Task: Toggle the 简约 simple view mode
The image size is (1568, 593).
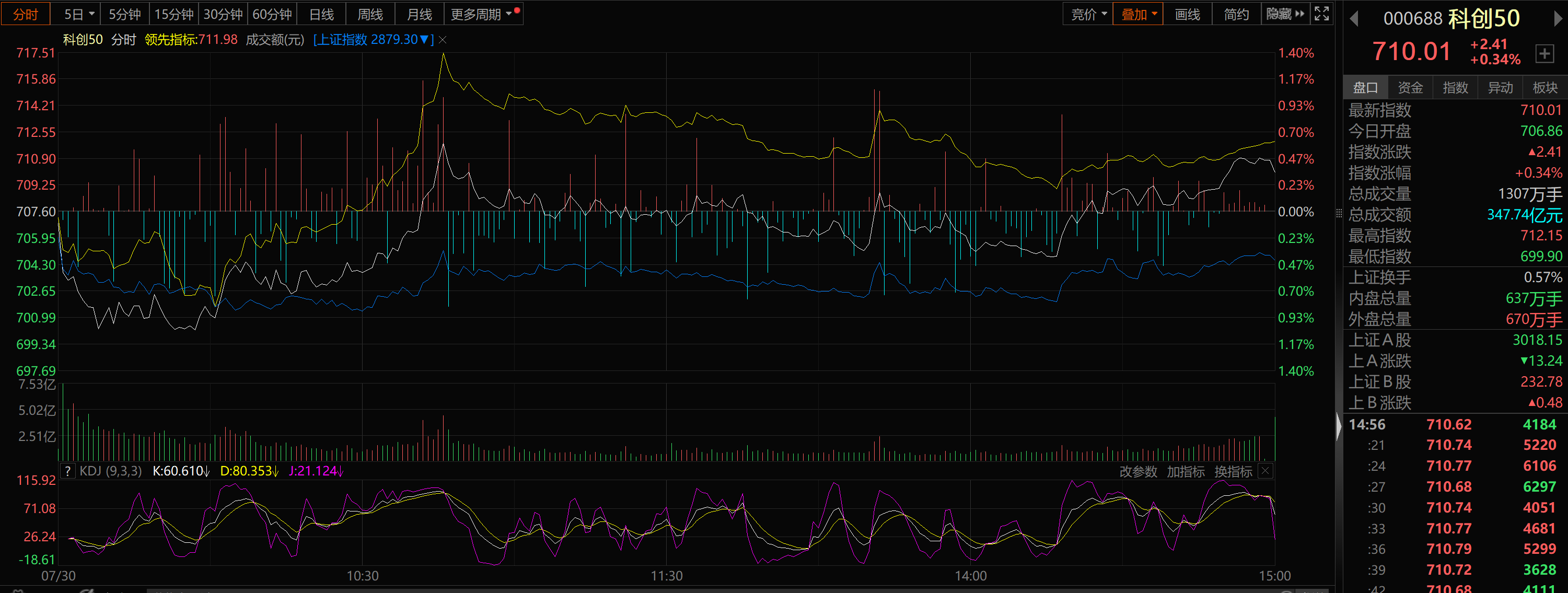Action: 1236,14
